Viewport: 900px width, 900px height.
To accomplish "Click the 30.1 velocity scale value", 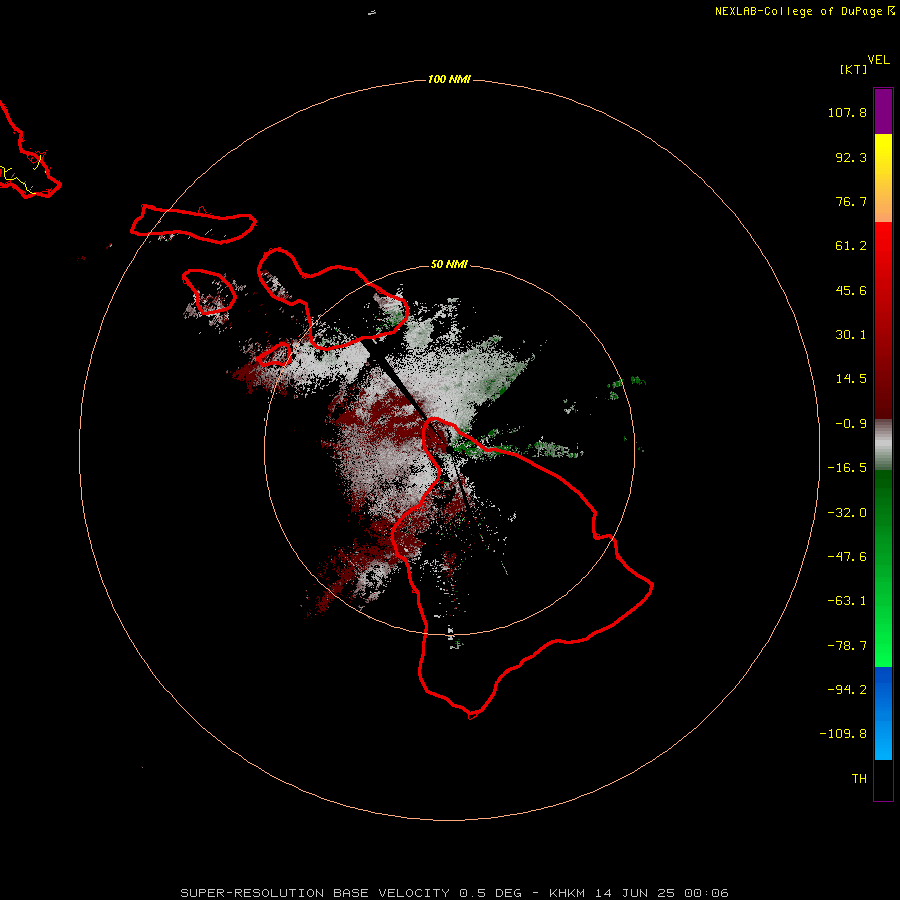I will [851, 335].
